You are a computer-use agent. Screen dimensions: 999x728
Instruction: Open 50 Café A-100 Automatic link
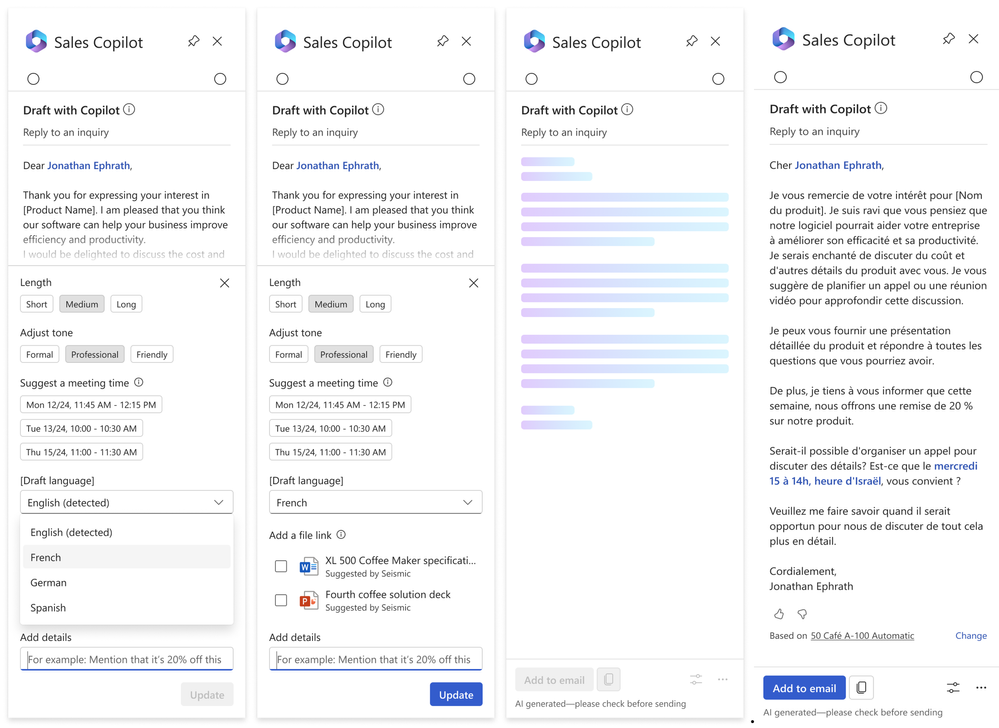(862, 636)
